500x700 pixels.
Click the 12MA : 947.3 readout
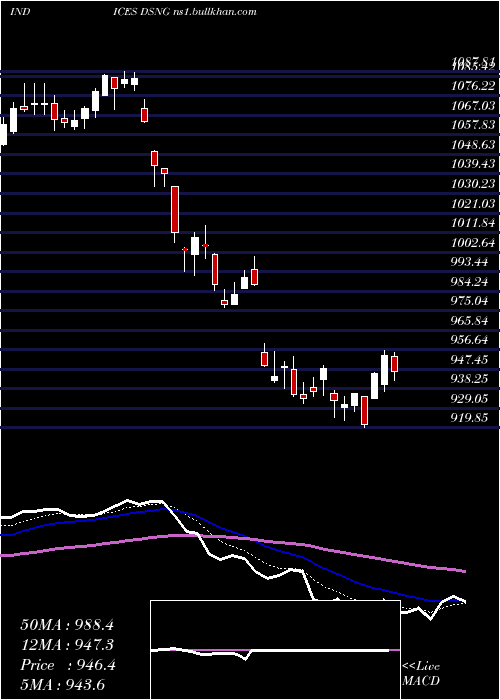[x=67, y=645]
